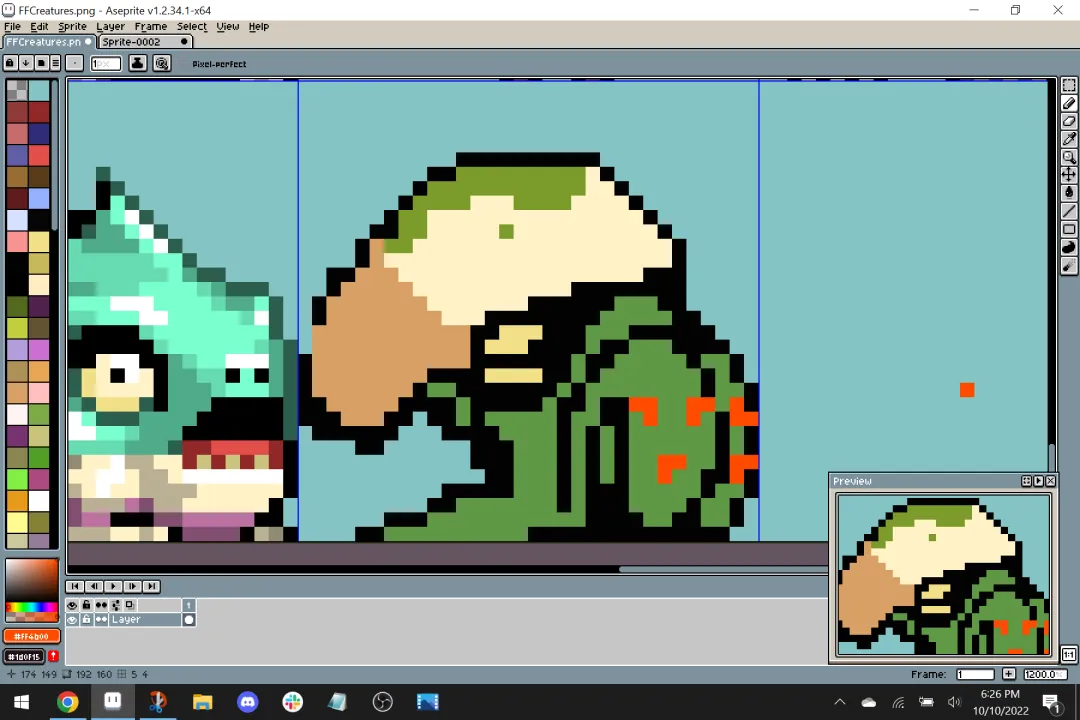Go to the next frame
The image size is (1080, 720).
coord(132,586)
